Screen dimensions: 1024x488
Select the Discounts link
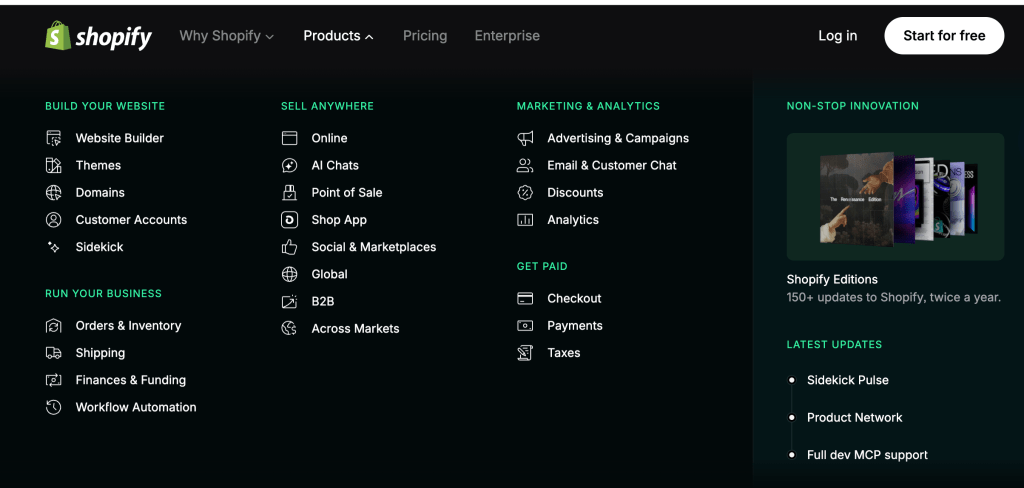(575, 193)
